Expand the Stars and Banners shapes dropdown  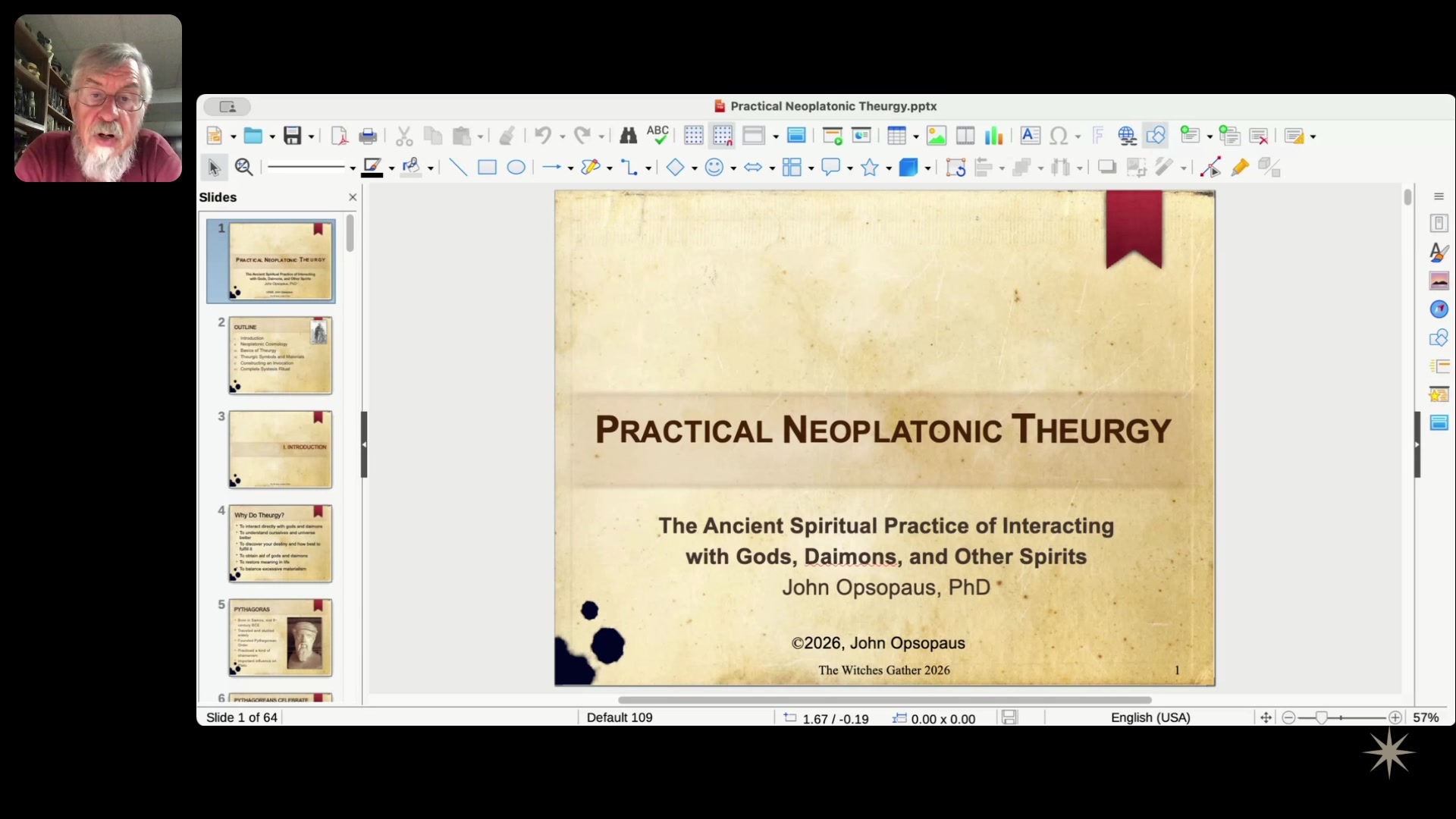(889, 168)
